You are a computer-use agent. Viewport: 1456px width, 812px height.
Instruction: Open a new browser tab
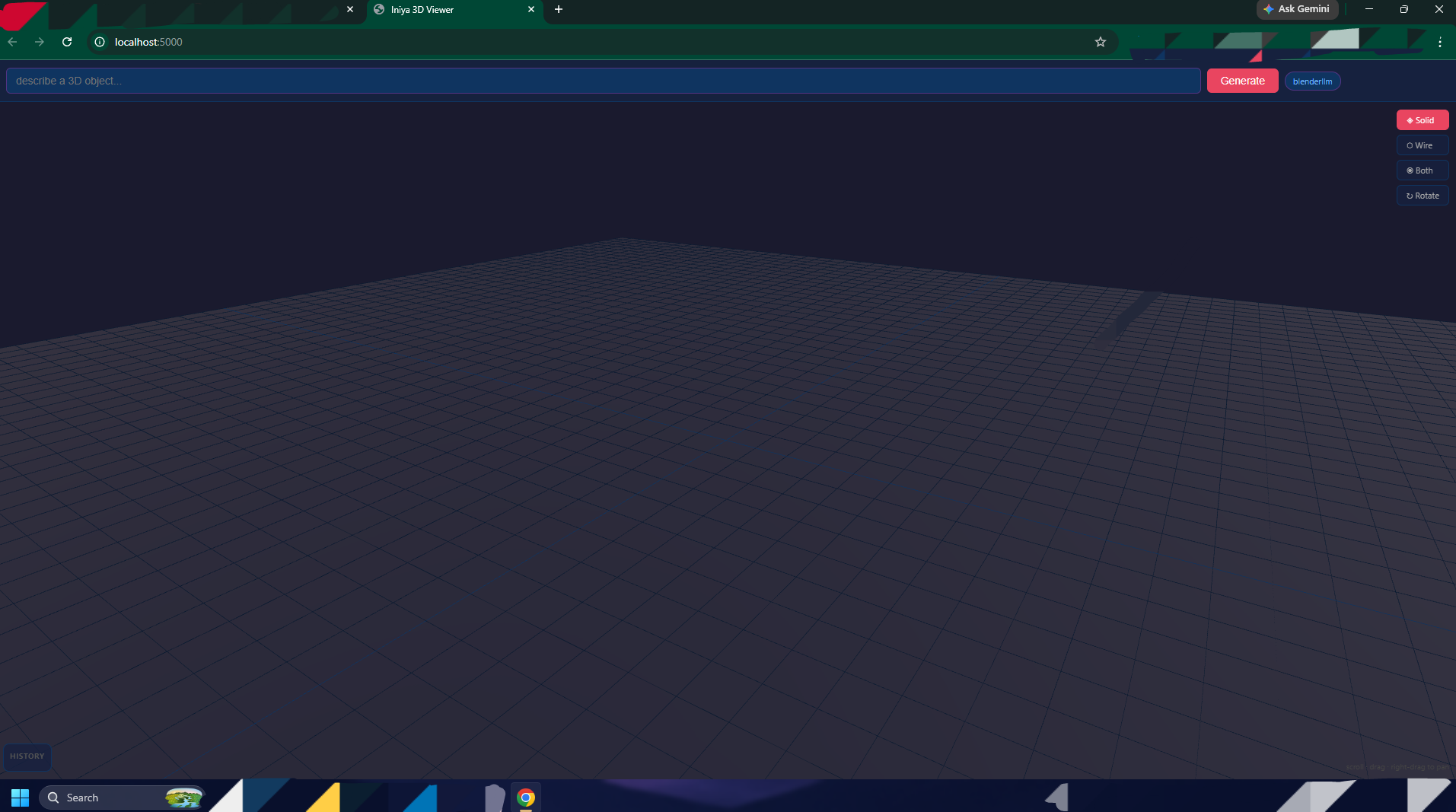point(559,9)
